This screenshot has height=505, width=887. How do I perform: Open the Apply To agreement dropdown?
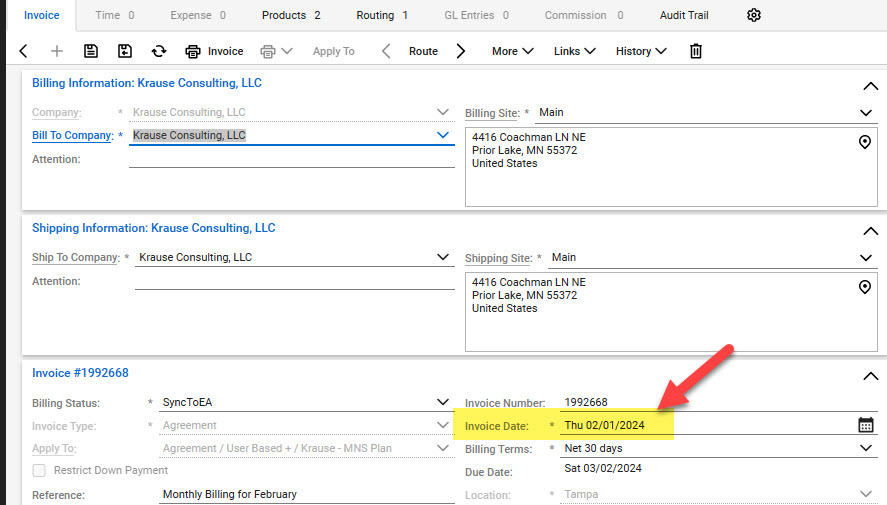tap(443, 448)
